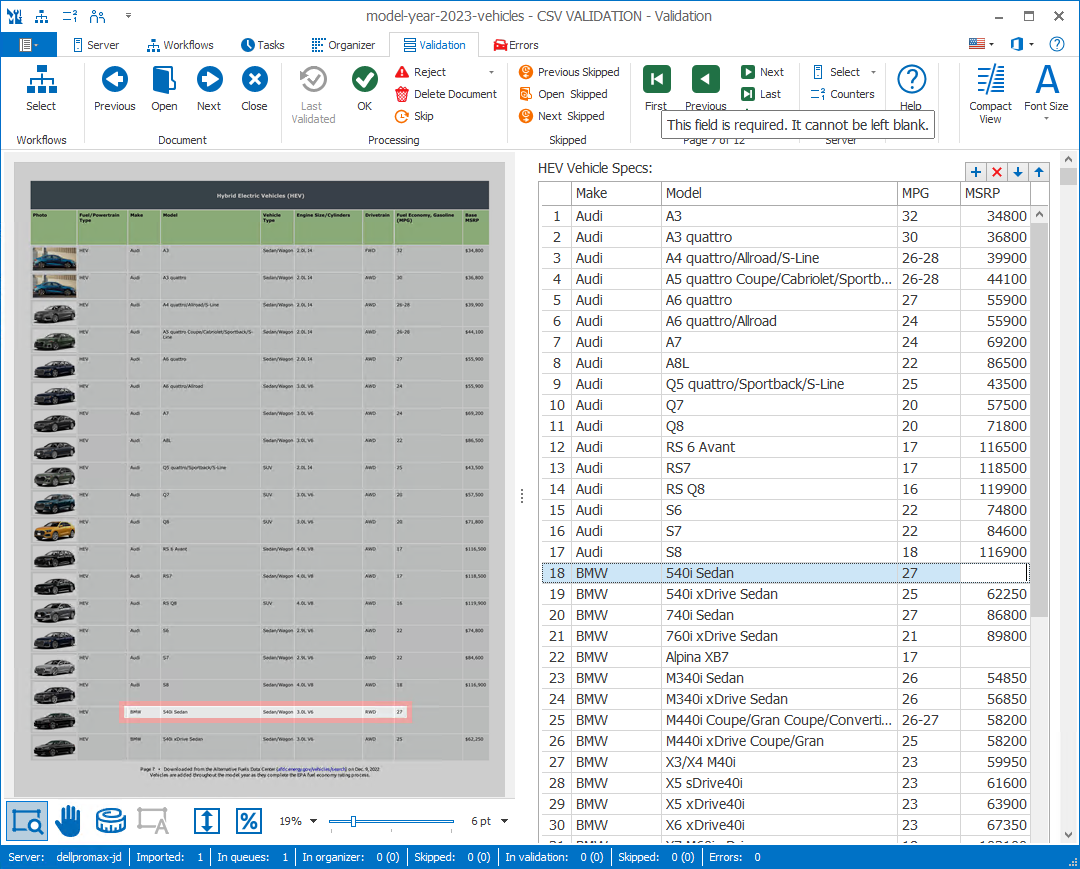Close the current document
Image resolution: width=1080 pixels, height=869 pixels.
coord(254,87)
